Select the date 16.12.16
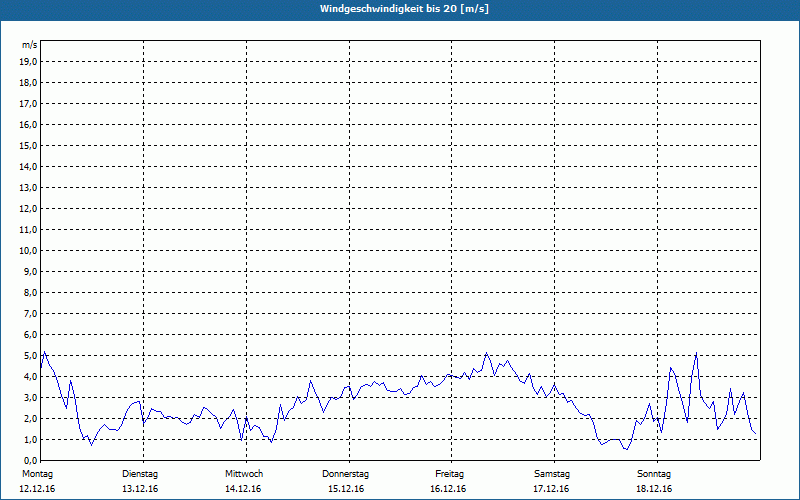This screenshot has height=500, width=800. 448,489
